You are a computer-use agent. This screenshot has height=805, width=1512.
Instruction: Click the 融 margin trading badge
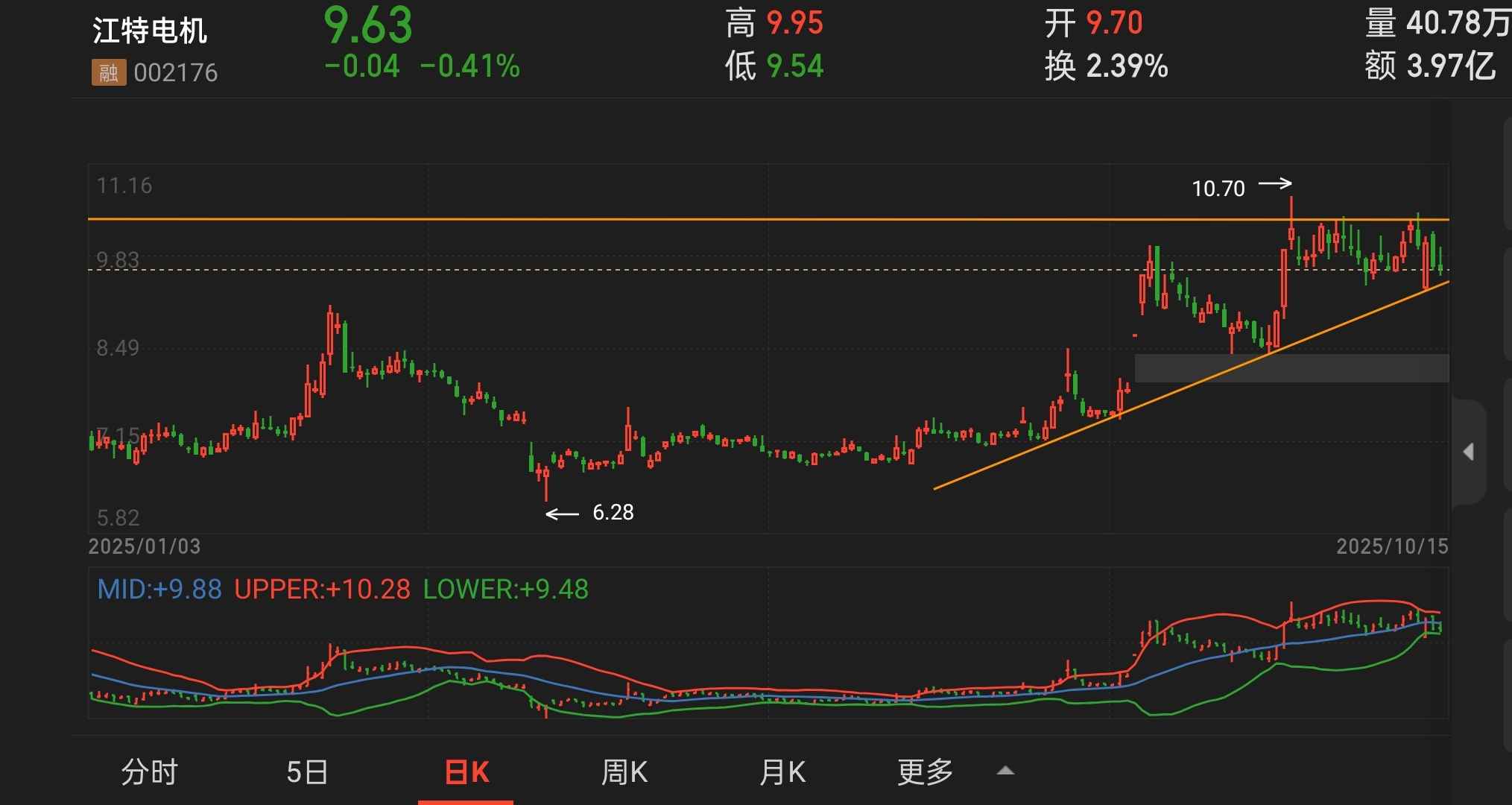point(108,72)
